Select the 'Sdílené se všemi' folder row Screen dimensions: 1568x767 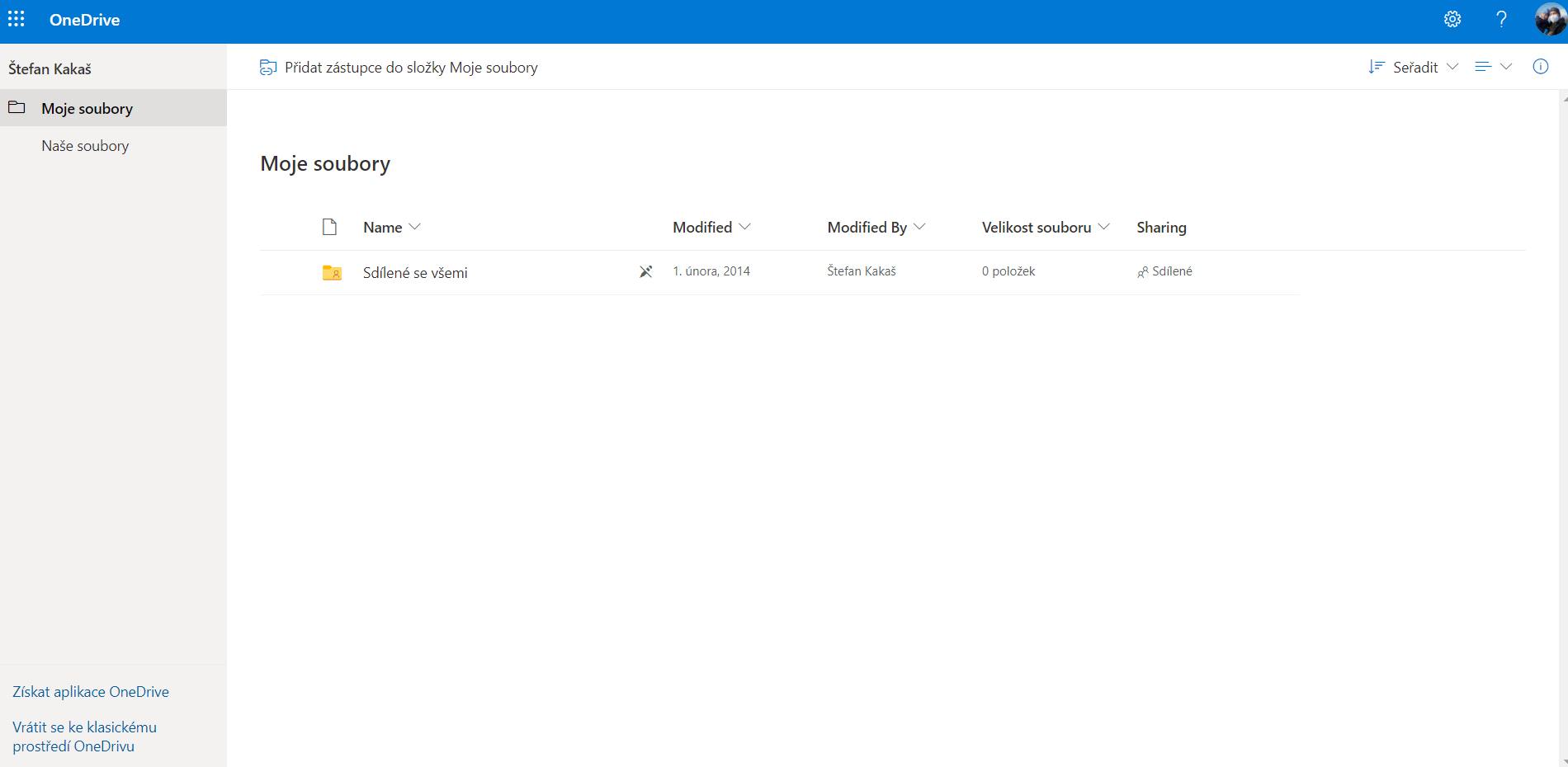415,271
